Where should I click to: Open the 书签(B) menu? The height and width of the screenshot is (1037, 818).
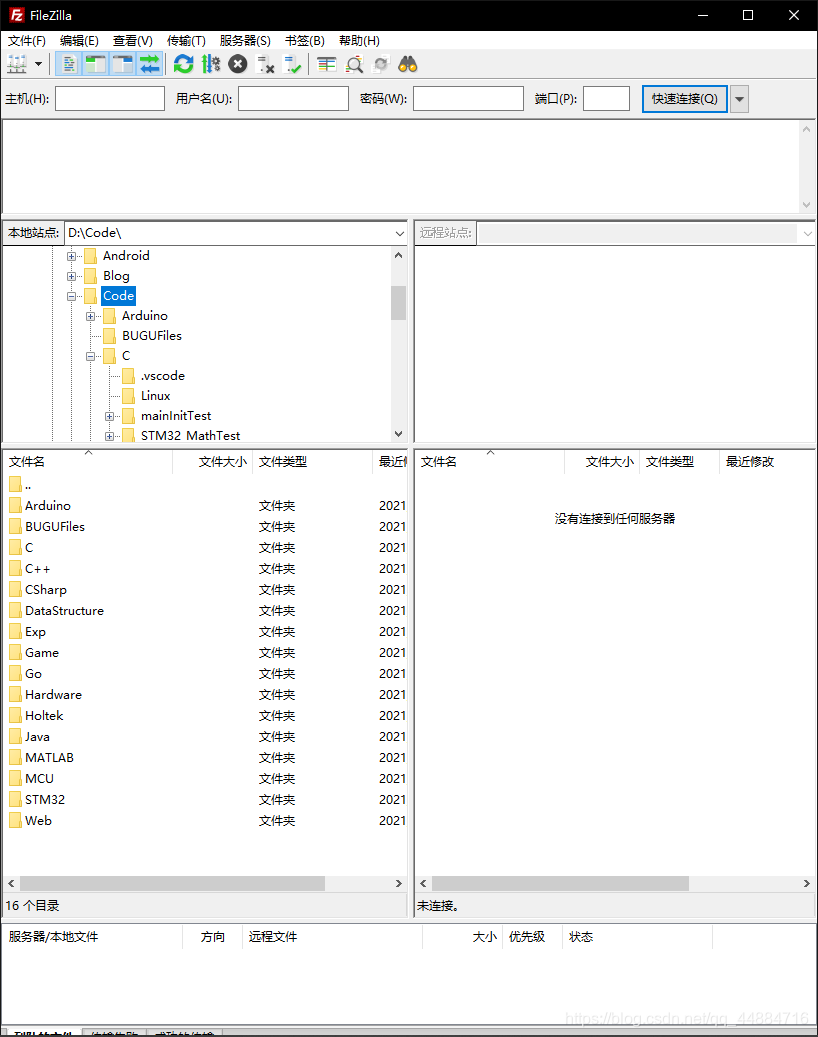point(305,40)
